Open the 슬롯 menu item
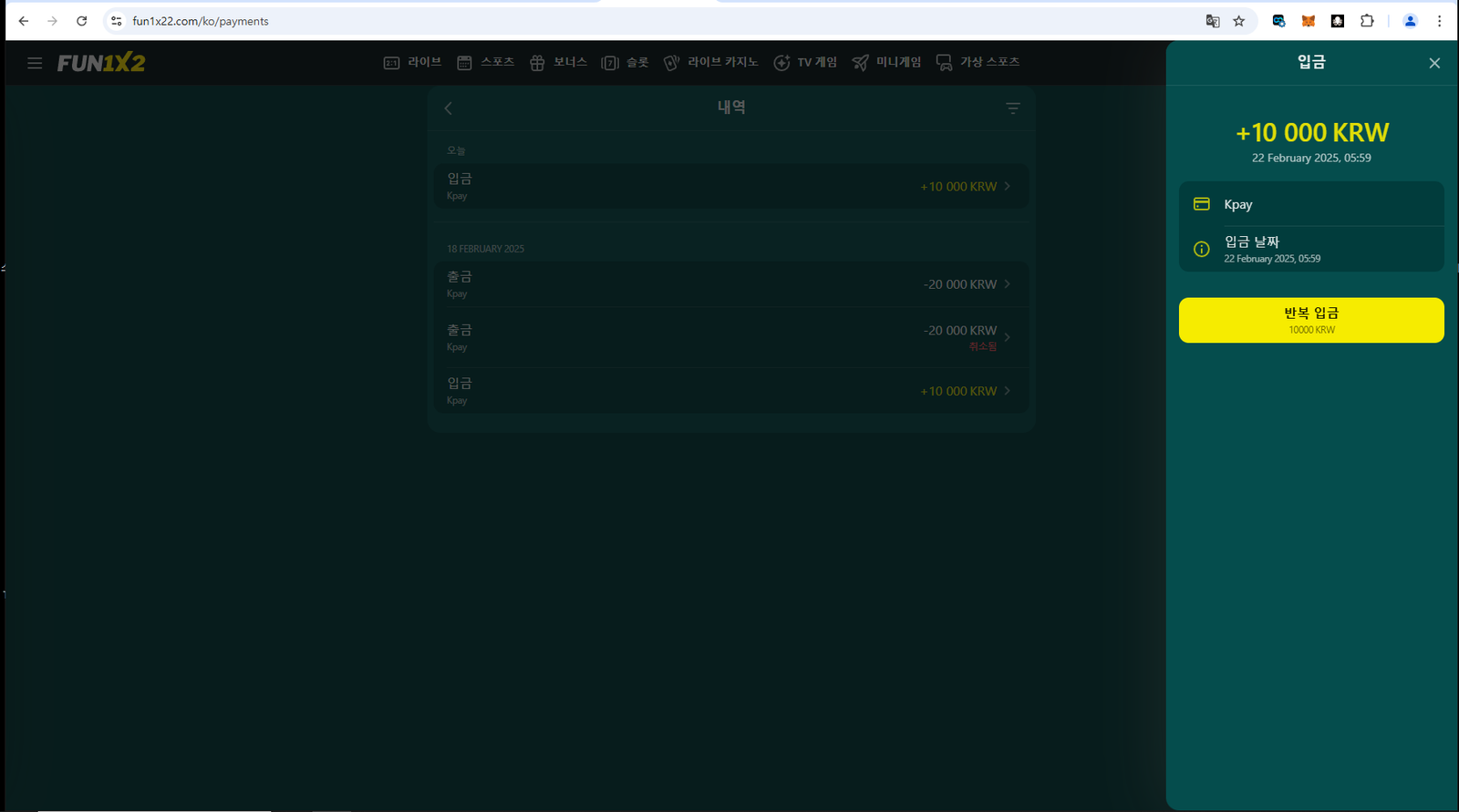Viewport: 1459px width, 812px height. [626, 62]
